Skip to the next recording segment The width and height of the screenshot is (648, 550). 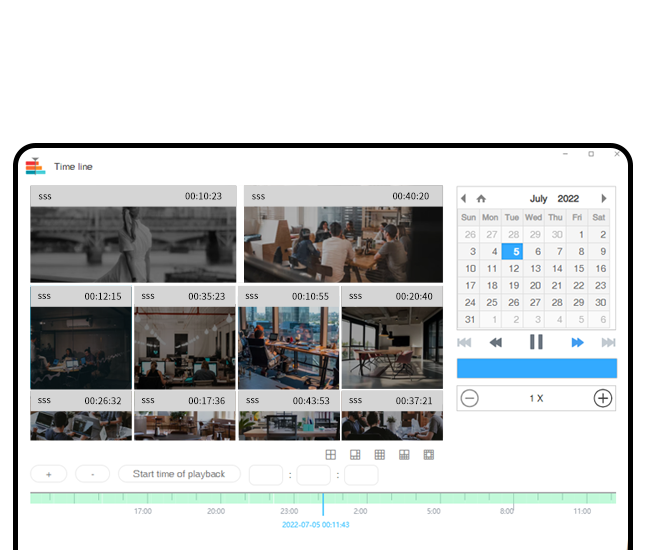coord(608,342)
